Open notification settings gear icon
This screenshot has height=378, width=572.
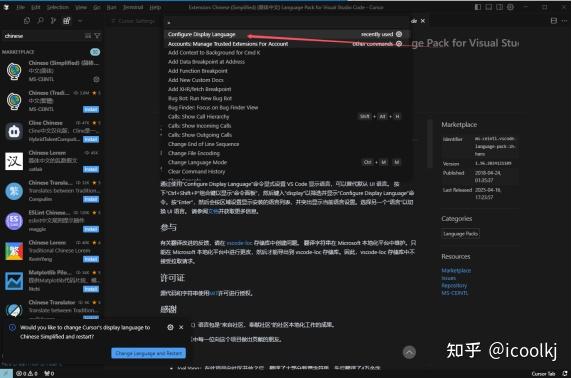coord(170,327)
